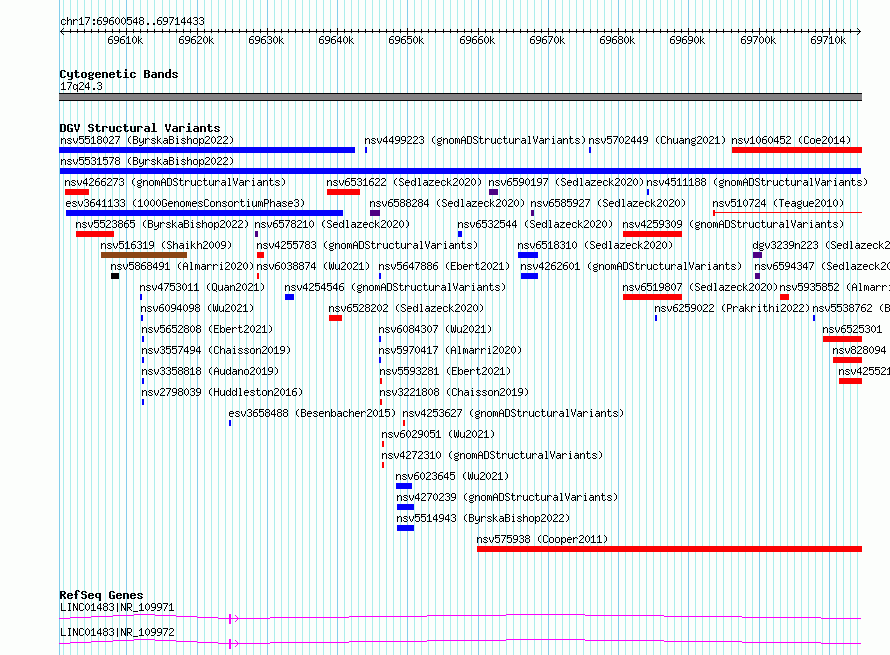Click the nsv4753011 (Quan2021) label
The height and width of the screenshot is (655, 890).
click(203, 287)
